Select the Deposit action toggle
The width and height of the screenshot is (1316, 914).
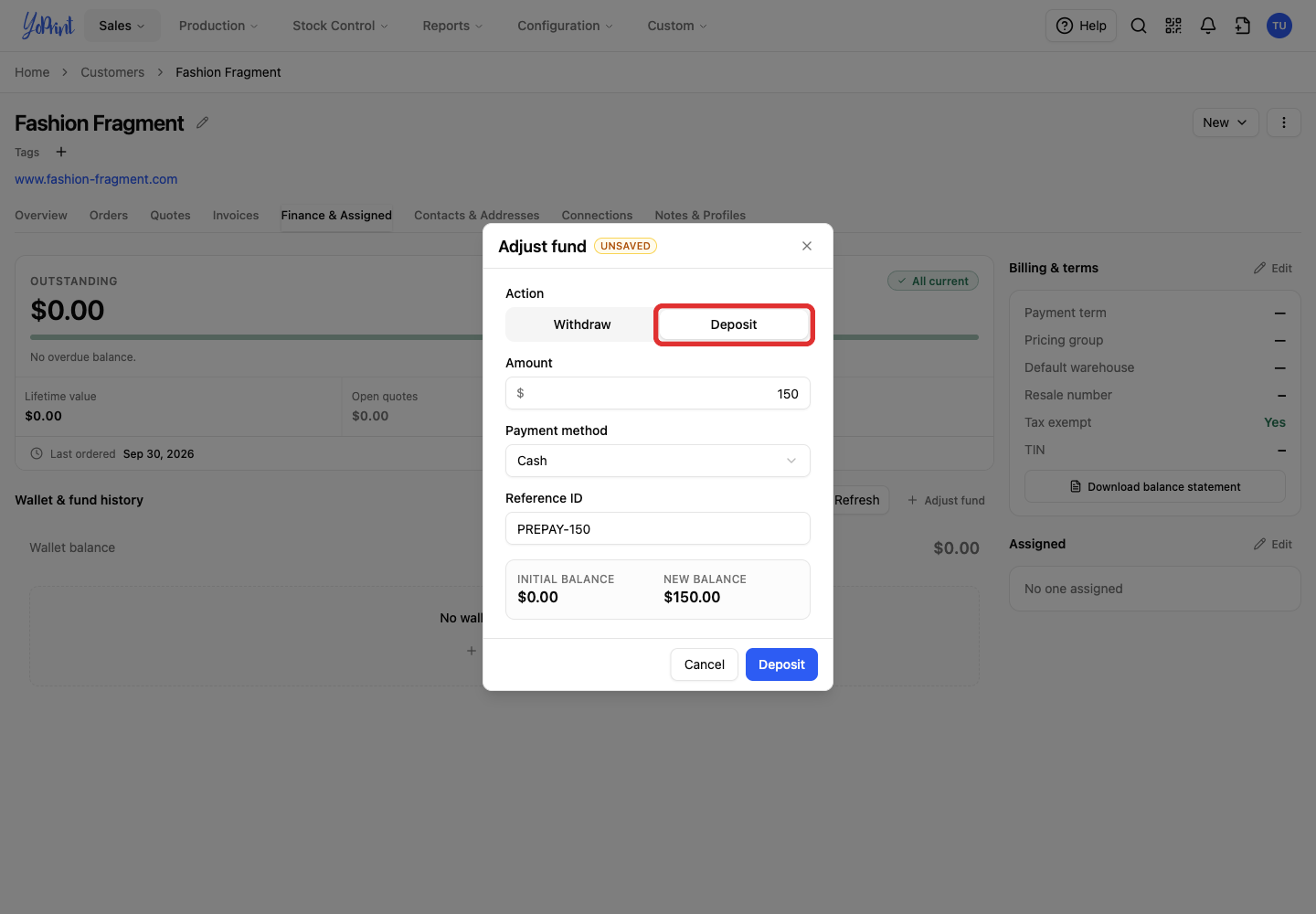tap(734, 324)
